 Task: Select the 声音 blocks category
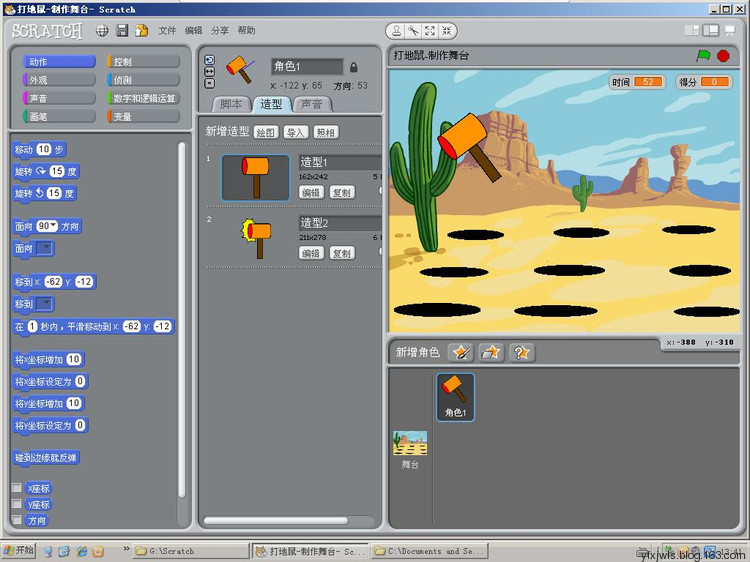tap(59, 98)
